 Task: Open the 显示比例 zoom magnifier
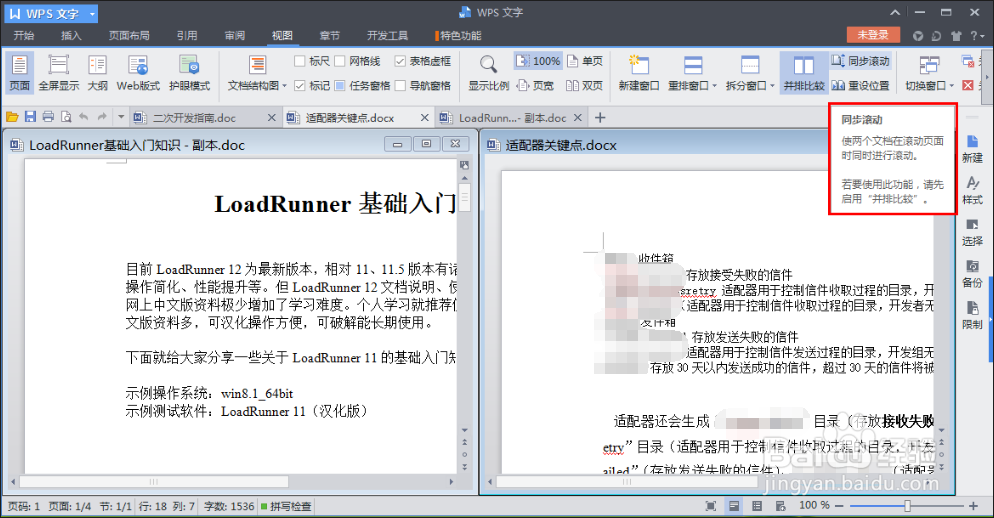pos(488,72)
